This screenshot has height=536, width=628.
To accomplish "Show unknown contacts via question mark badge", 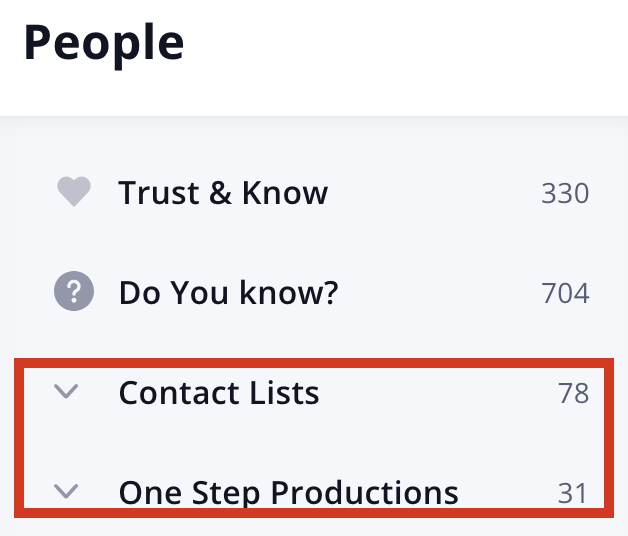I will coord(74,291).
